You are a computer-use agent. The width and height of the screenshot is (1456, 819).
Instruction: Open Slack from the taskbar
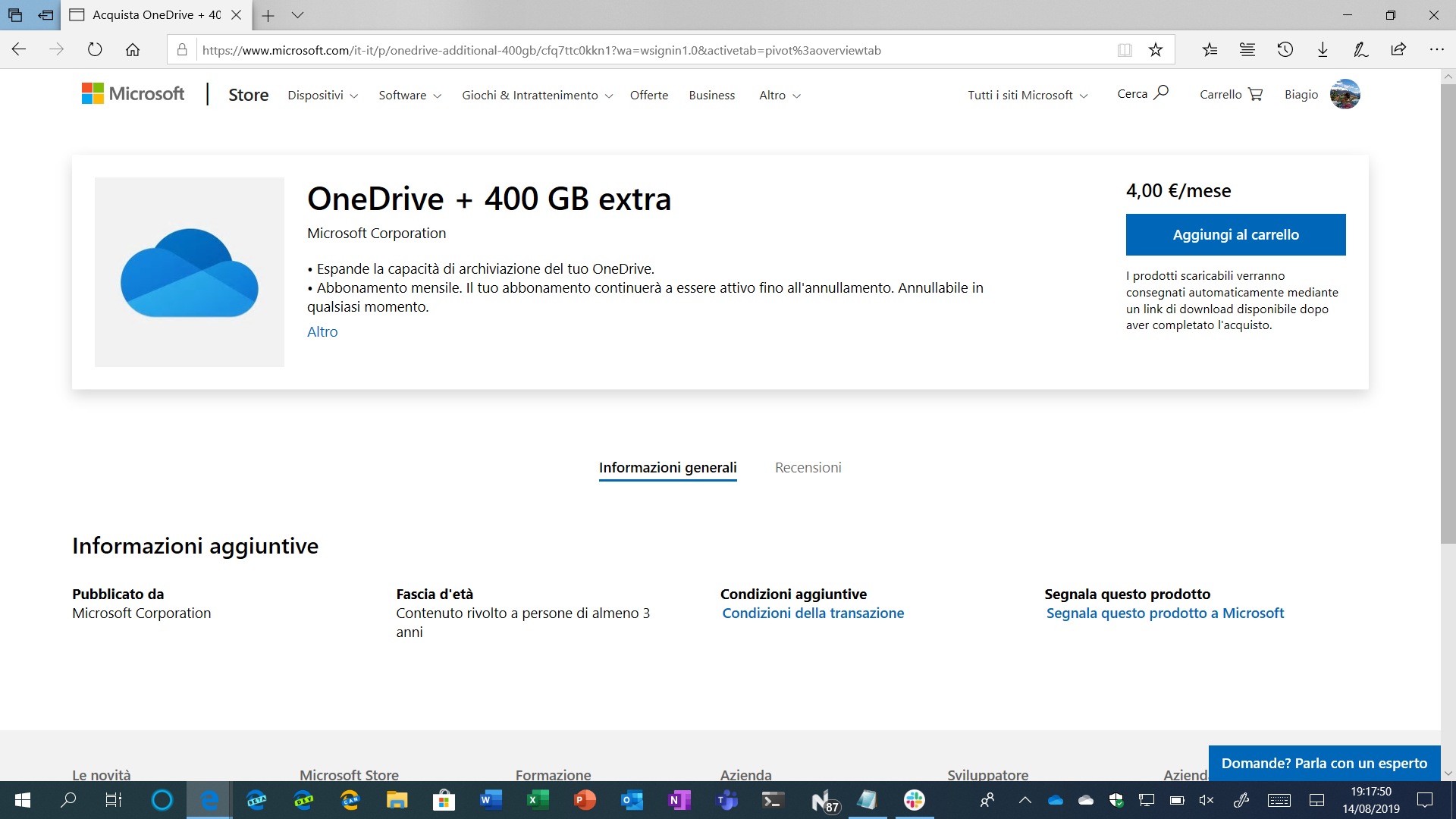pyautogui.click(x=915, y=800)
